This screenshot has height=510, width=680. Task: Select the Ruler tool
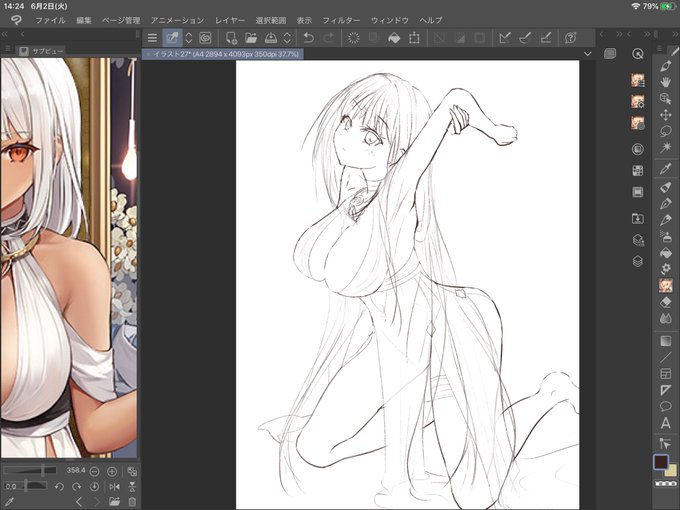(x=666, y=390)
